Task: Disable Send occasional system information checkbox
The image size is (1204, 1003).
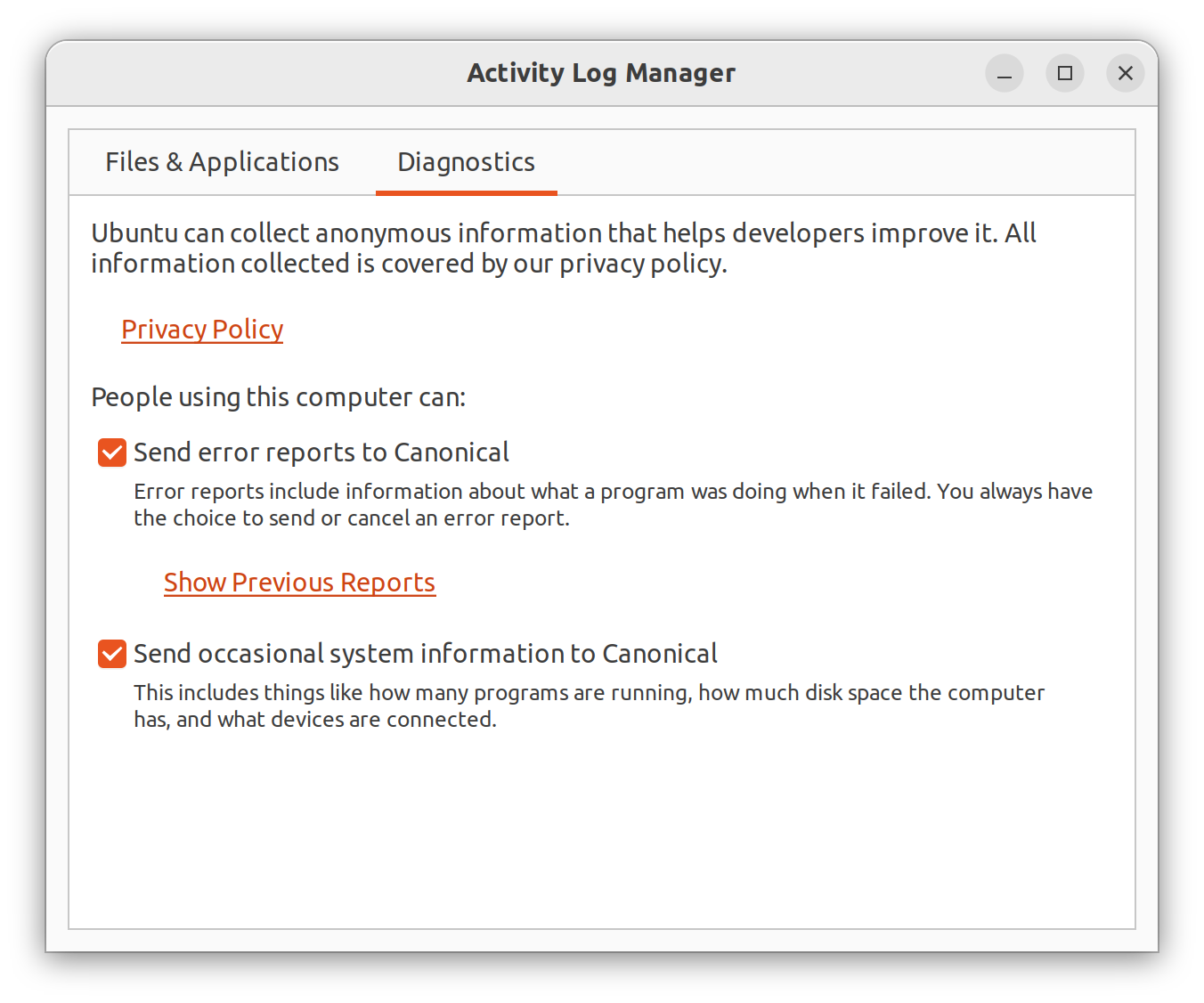Action: 112,654
